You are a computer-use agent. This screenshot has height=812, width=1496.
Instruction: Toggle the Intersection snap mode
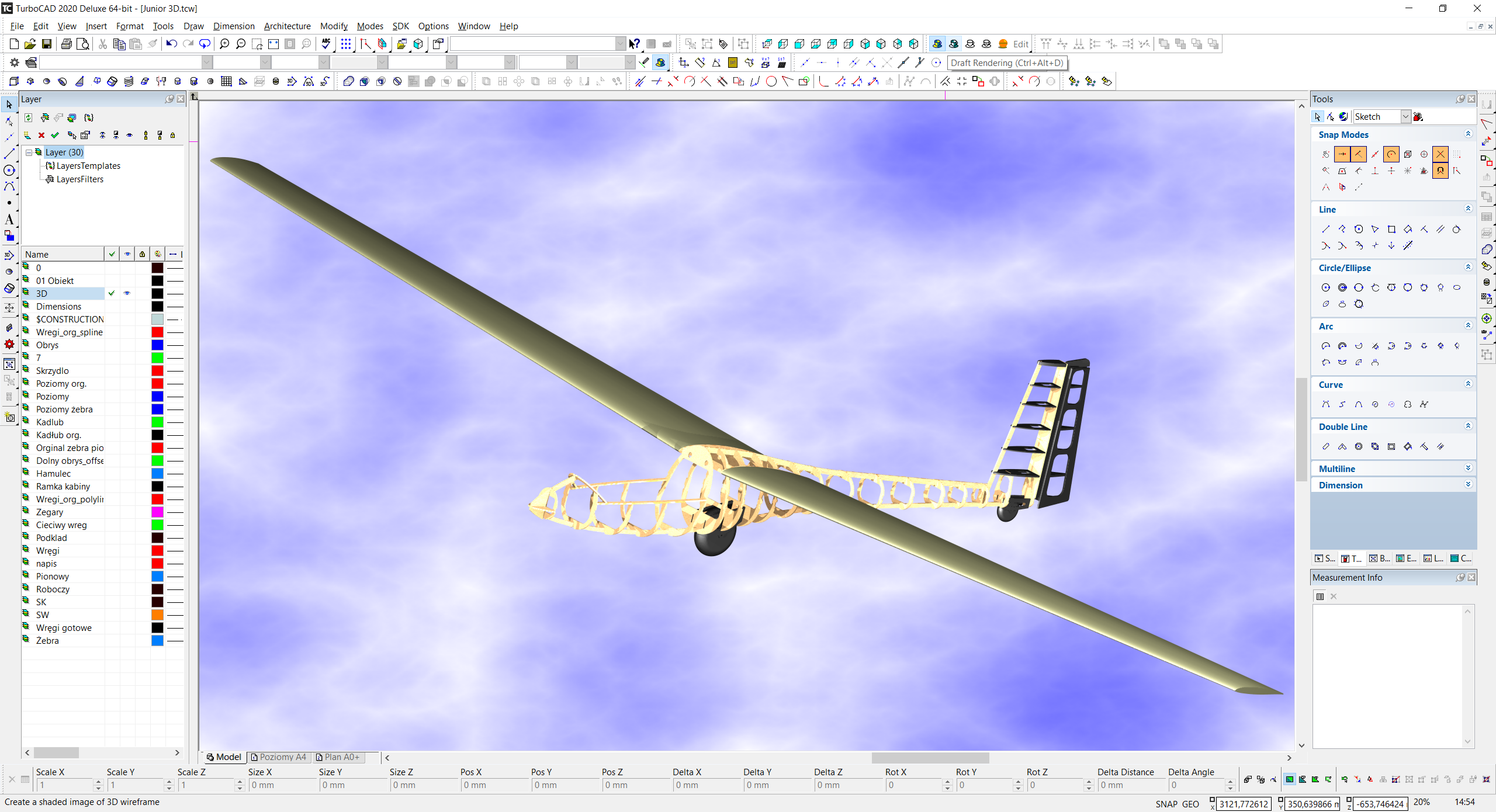(1440, 154)
